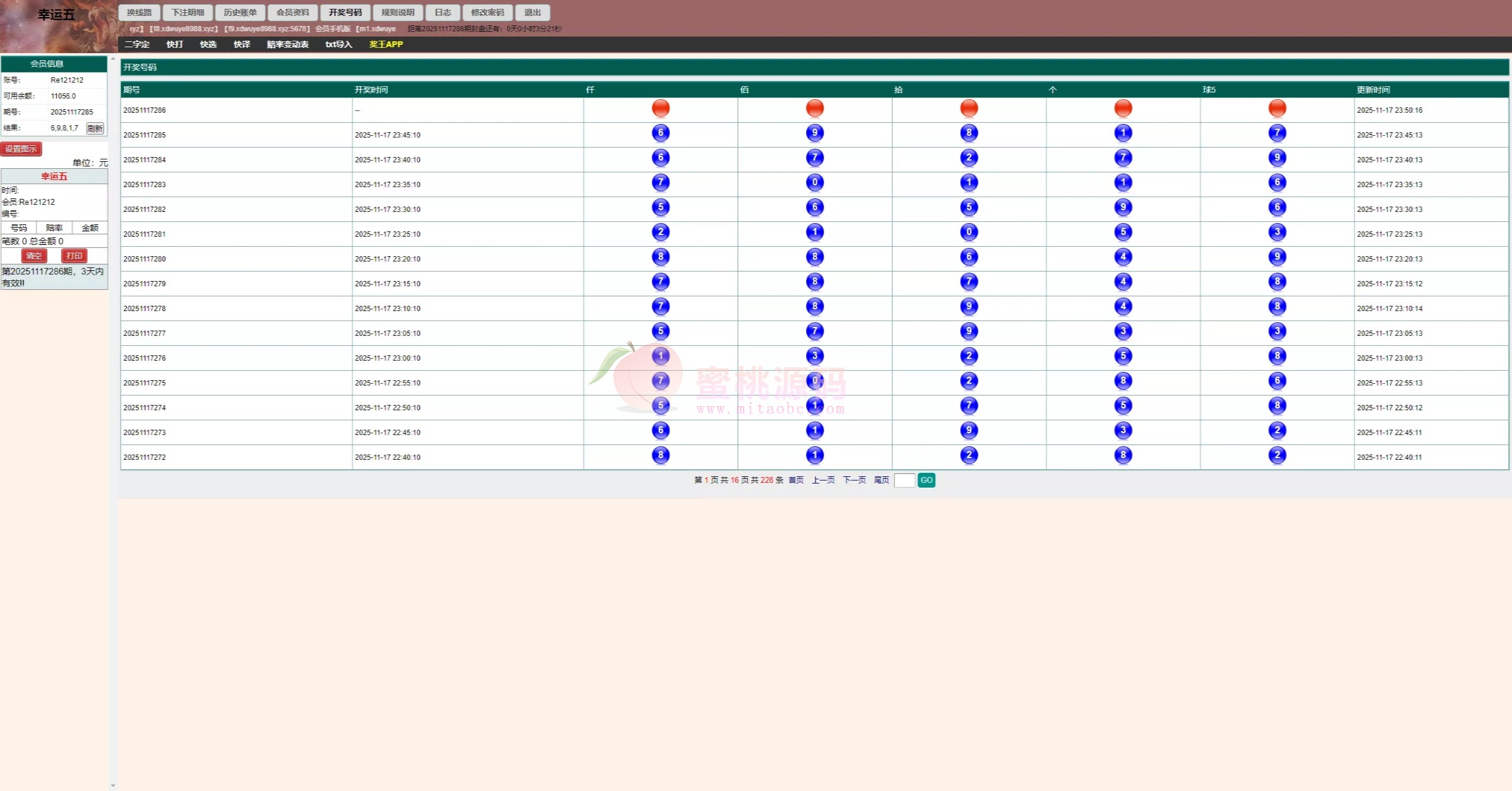
Task: Click the green GO pagination button
Action: tap(926, 480)
